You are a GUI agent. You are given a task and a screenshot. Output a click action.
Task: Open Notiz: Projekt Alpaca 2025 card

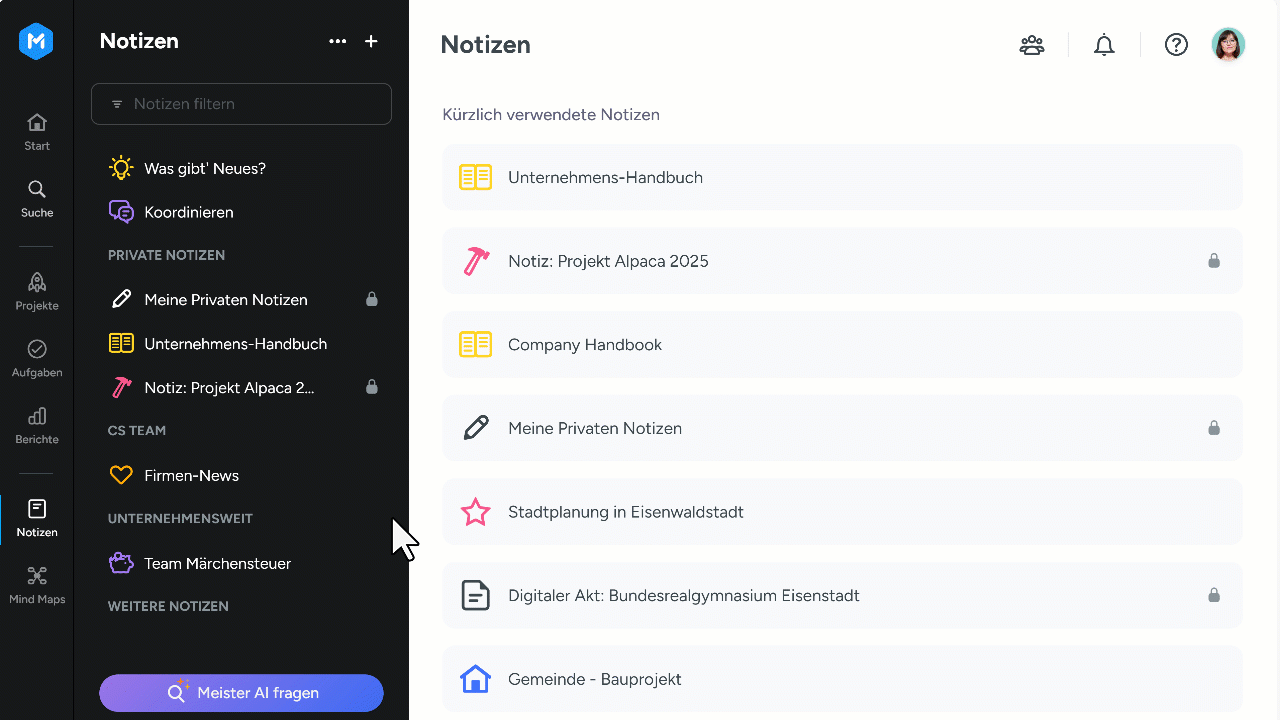842,261
